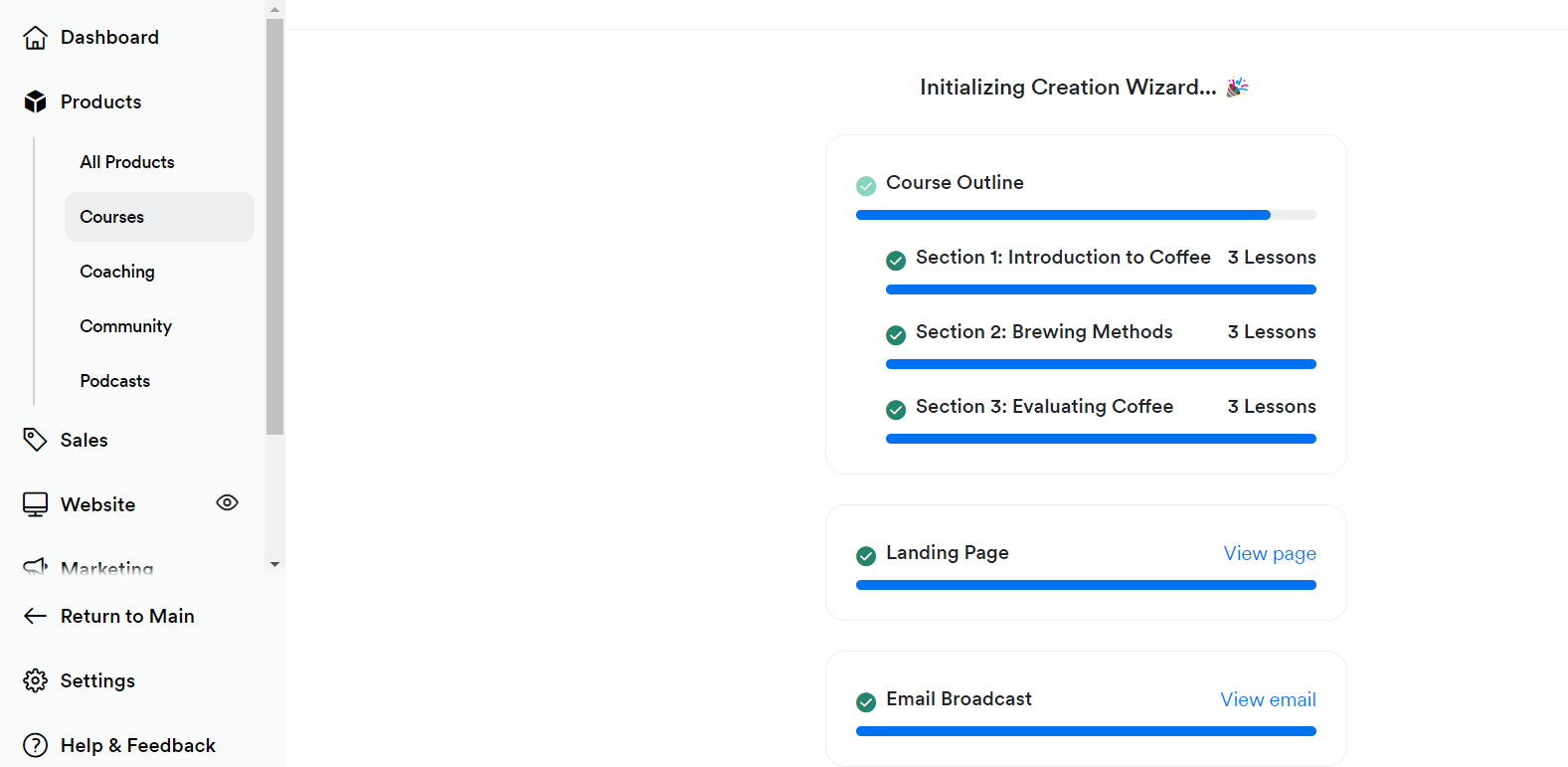
Task: Open the View page link
Action: click(x=1270, y=553)
